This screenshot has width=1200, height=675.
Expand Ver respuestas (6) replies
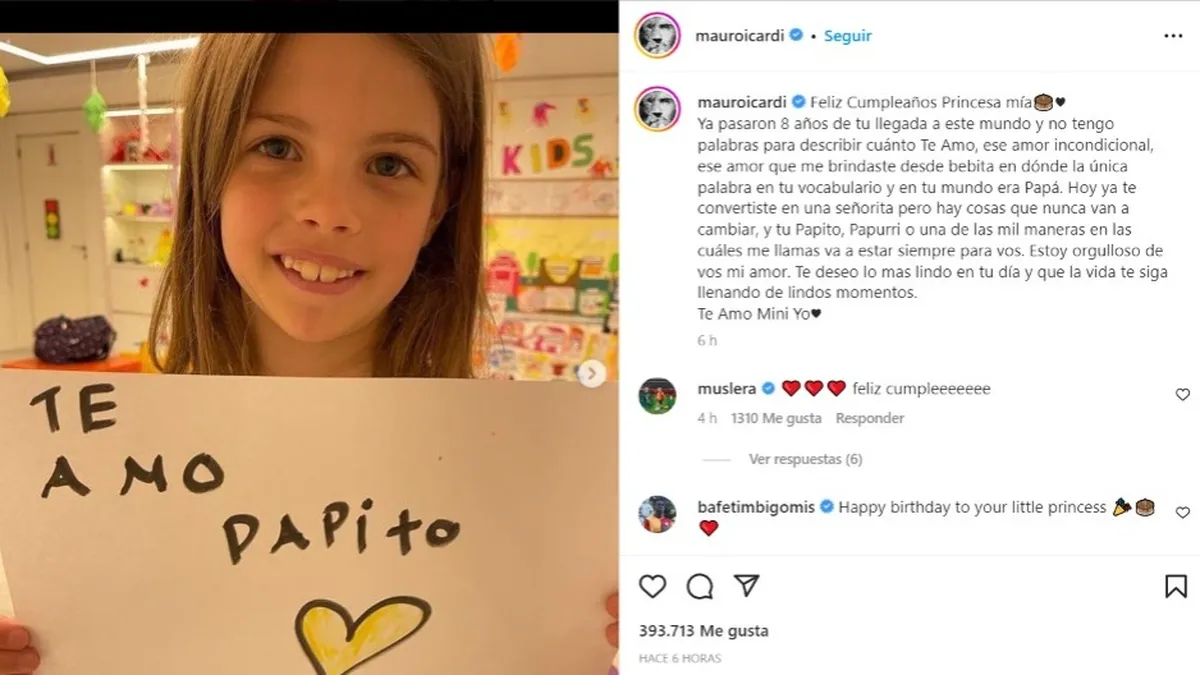tap(805, 459)
